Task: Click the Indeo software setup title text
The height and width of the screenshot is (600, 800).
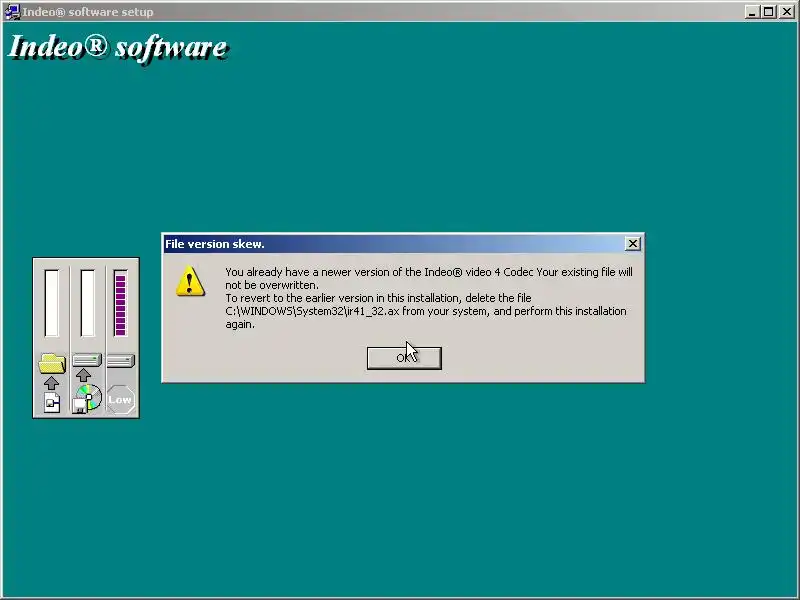Action: tap(88, 12)
